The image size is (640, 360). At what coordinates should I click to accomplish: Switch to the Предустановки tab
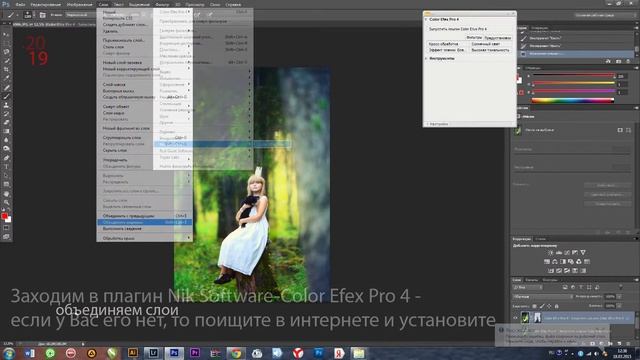tap(498, 38)
